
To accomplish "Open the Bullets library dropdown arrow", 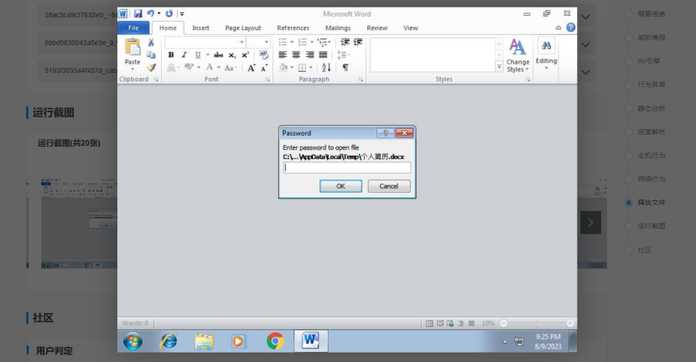I will [292, 42].
